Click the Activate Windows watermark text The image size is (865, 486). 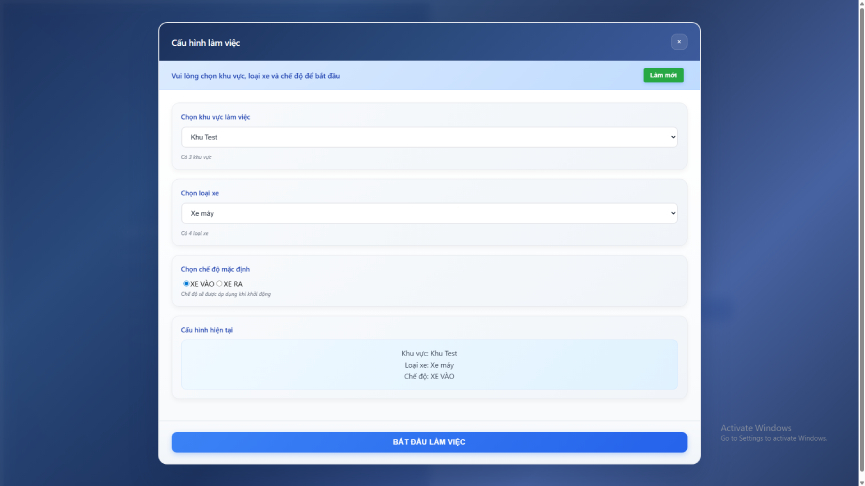point(756,428)
